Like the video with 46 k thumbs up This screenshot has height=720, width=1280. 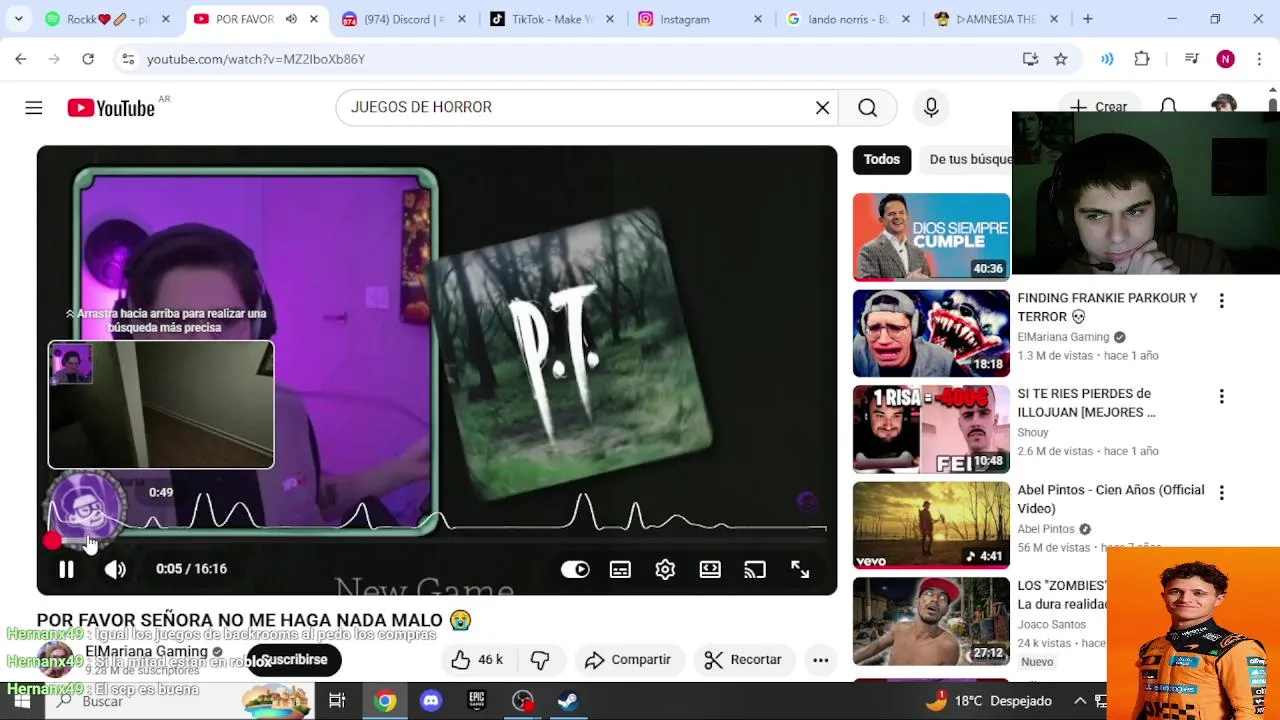click(476, 660)
